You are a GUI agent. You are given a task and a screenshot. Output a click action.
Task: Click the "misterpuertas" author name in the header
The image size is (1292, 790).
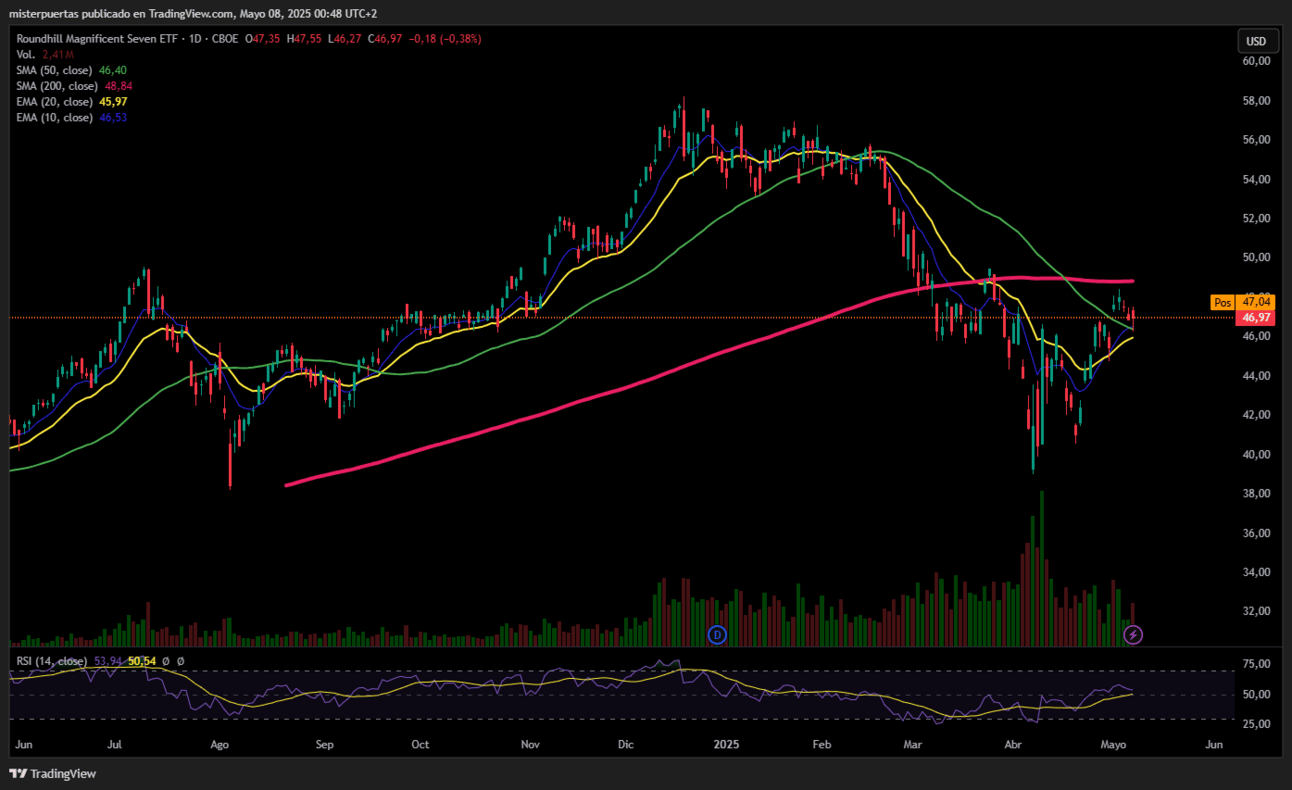43,14
